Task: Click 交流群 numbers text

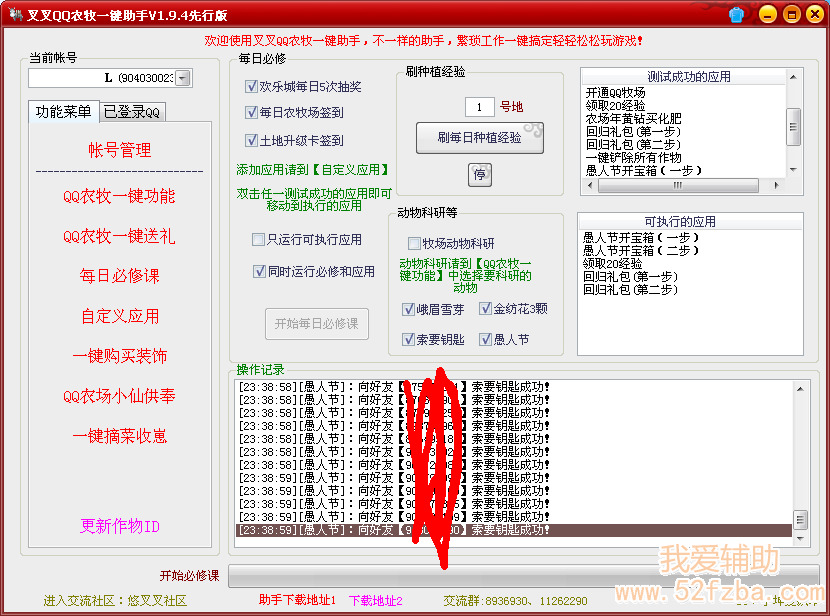Action: tap(515, 601)
